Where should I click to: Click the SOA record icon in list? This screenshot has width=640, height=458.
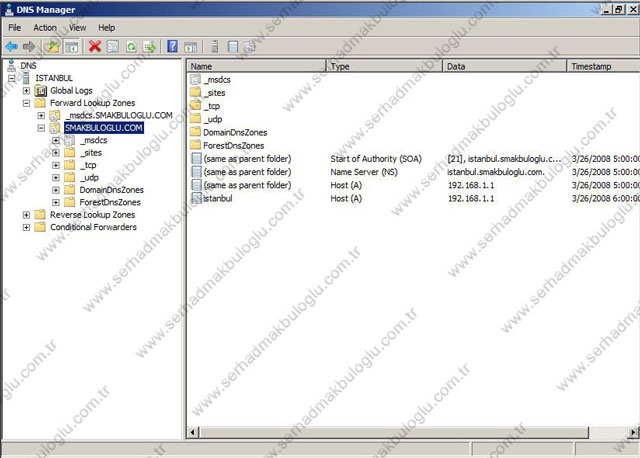click(x=196, y=158)
